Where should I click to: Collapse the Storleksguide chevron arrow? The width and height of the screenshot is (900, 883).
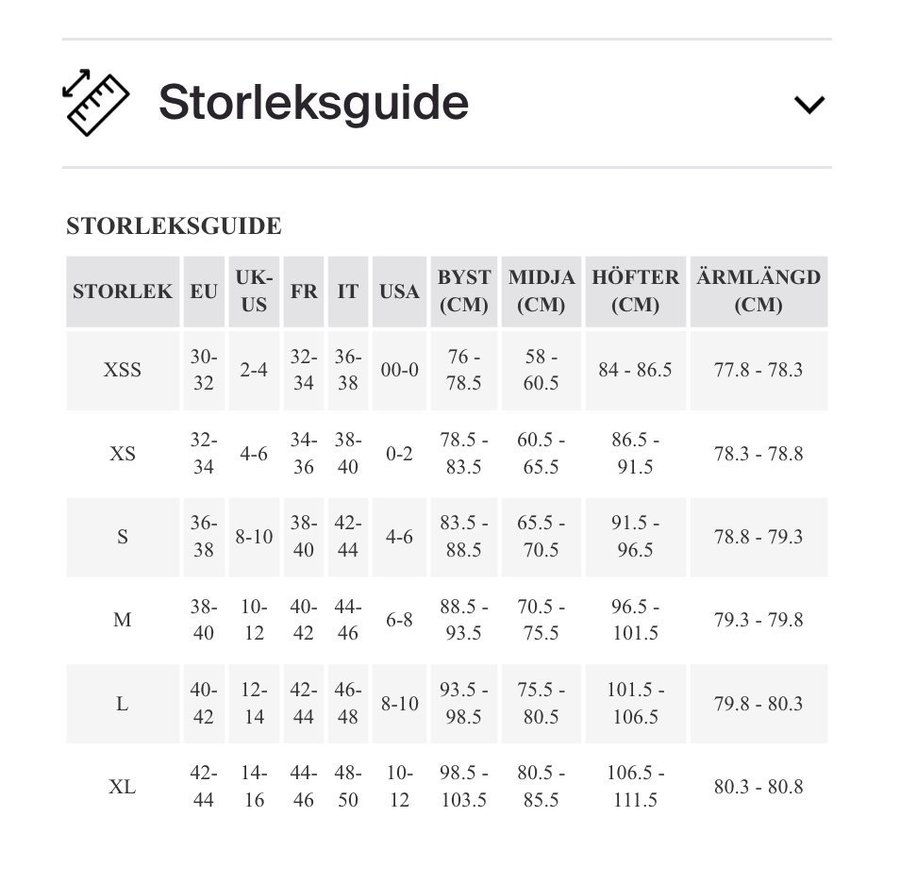[808, 104]
